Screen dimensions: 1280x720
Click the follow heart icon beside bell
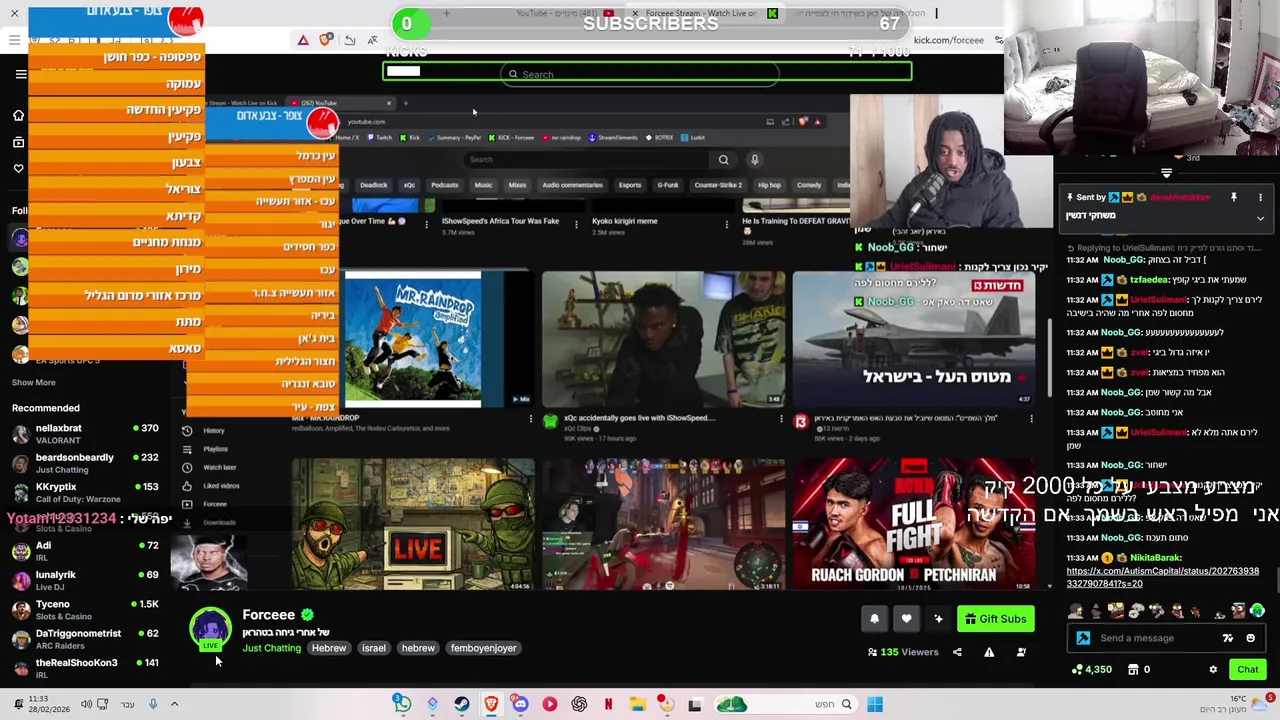[x=906, y=619]
